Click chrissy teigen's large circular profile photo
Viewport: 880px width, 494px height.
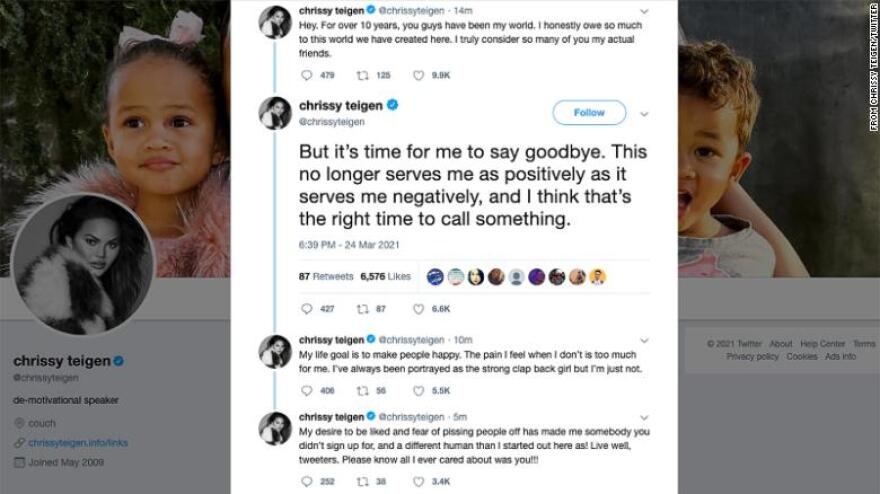82,264
